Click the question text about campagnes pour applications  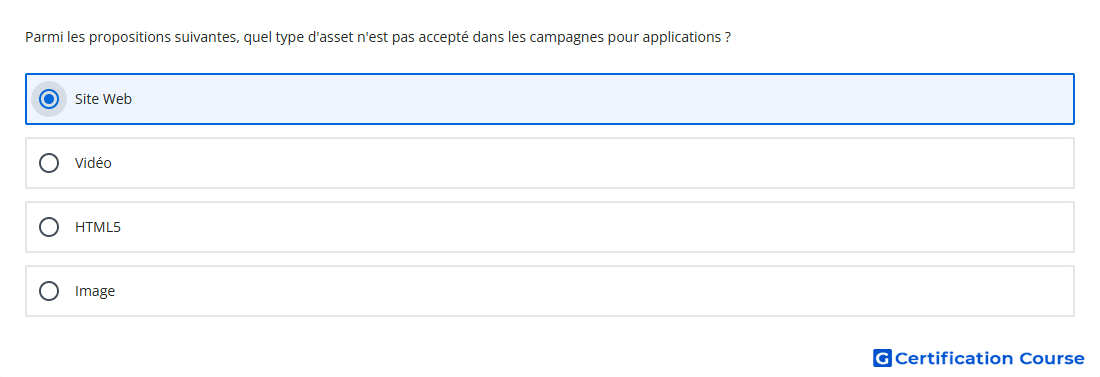[x=378, y=37]
